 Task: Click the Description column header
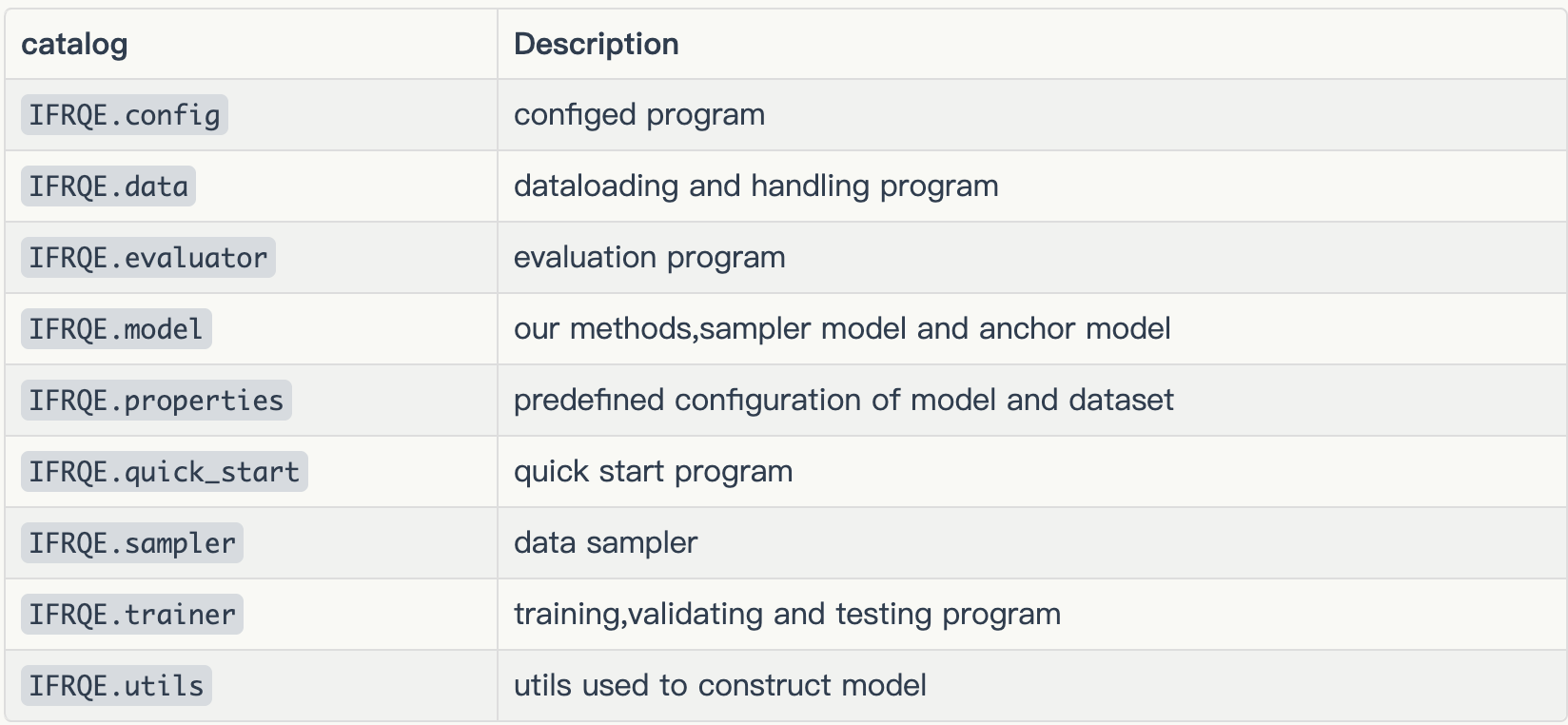[x=596, y=44]
